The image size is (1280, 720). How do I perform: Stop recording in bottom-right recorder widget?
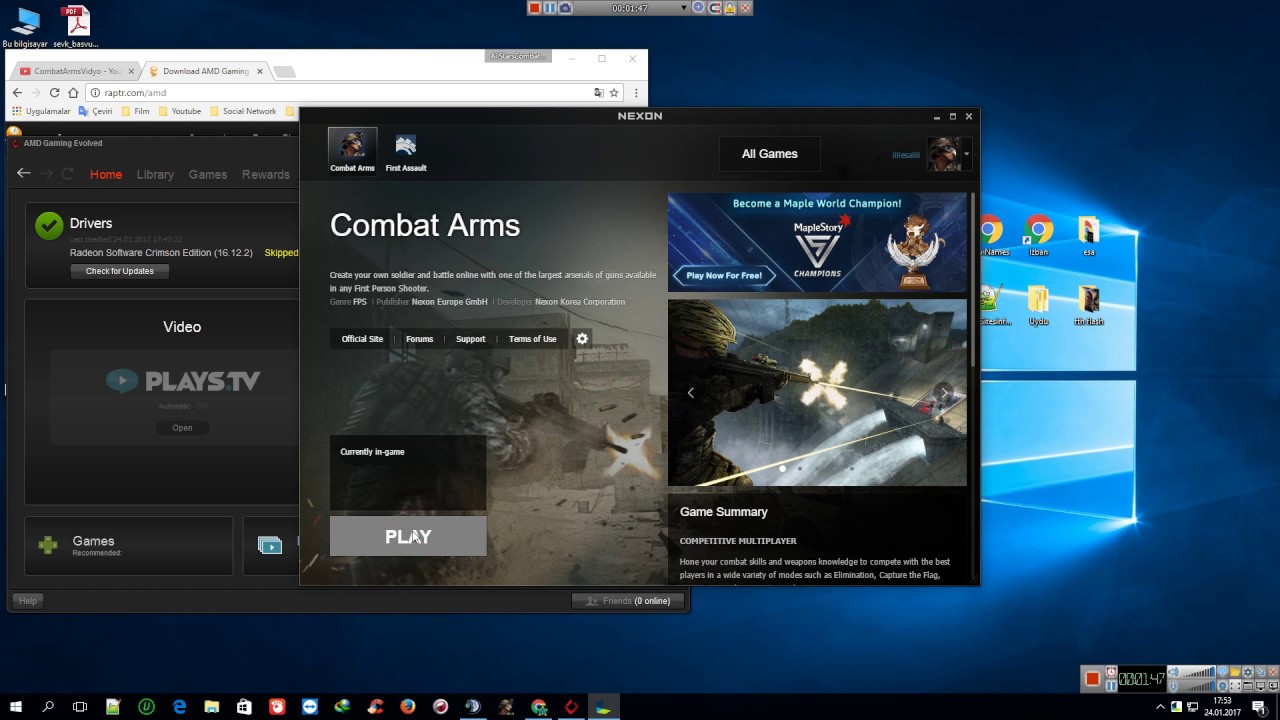pos(1093,679)
